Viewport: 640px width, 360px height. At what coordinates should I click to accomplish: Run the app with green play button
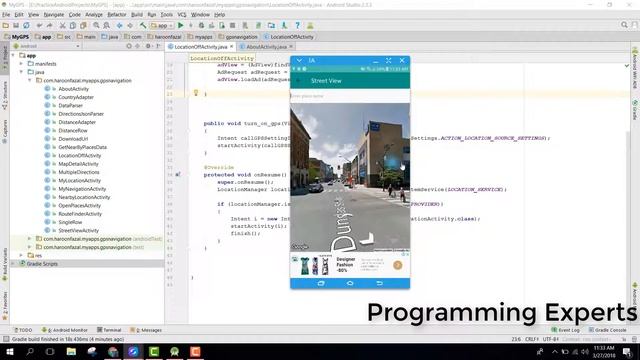pyautogui.click(x=180, y=25)
